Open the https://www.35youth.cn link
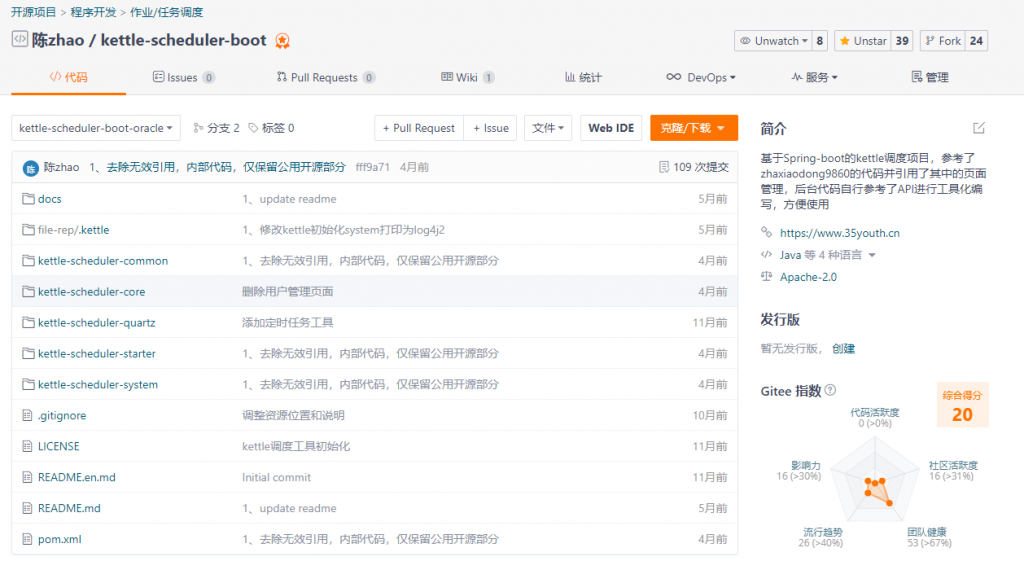This screenshot has width=1024, height=561. click(840, 232)
